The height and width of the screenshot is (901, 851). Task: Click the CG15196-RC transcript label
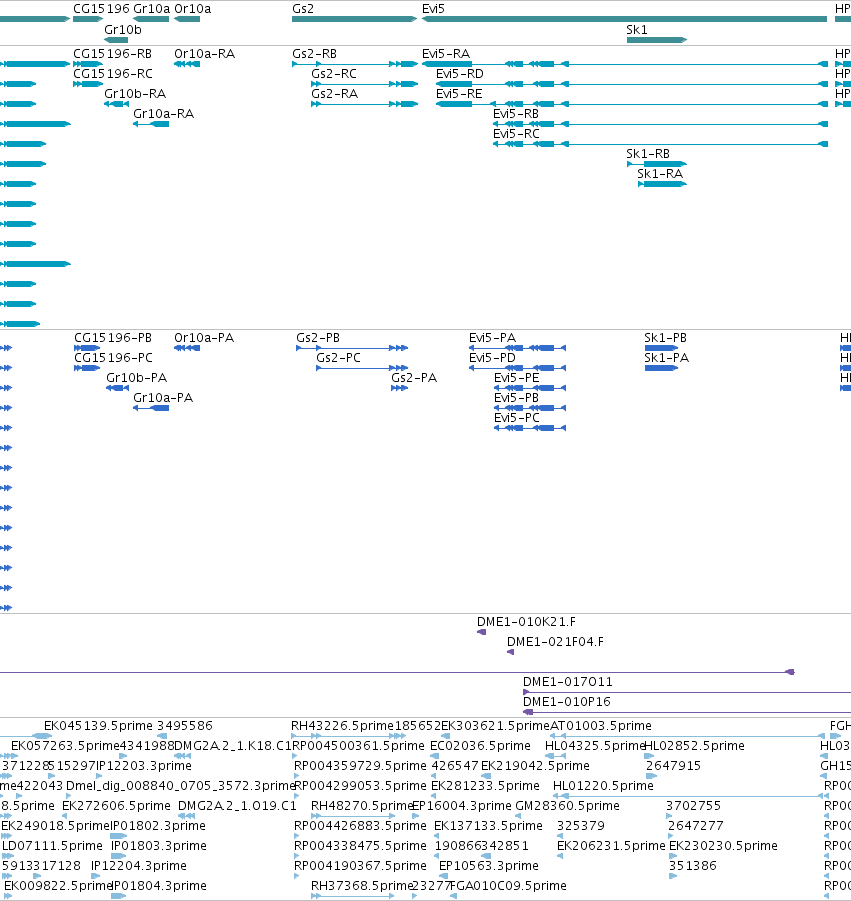point(113,74)
